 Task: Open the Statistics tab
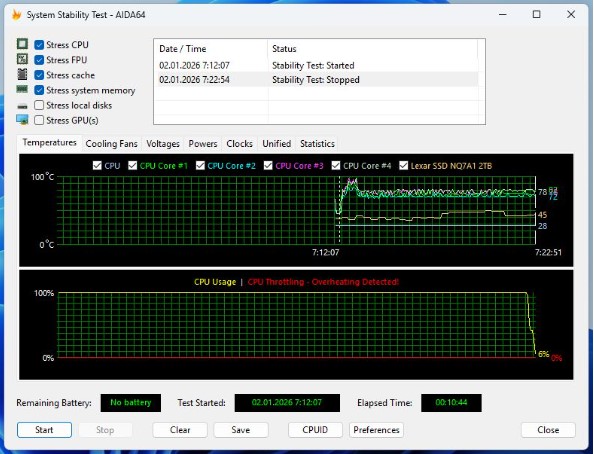pyautogui.click(x=317, y=144)
